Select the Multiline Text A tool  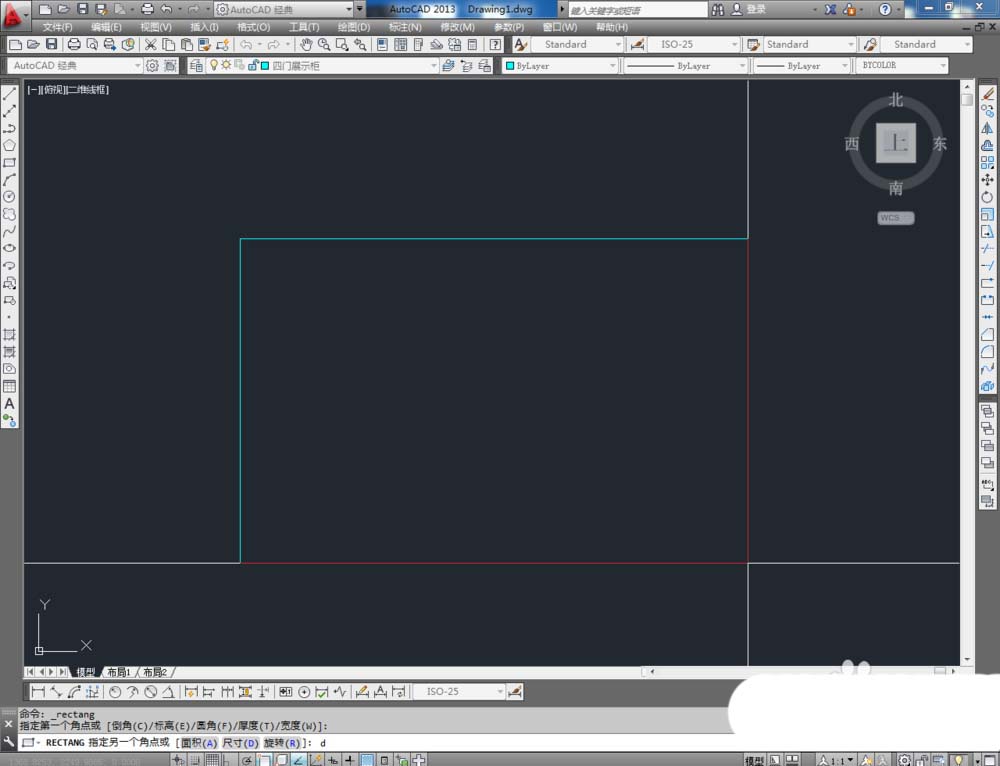coord(10,404)
